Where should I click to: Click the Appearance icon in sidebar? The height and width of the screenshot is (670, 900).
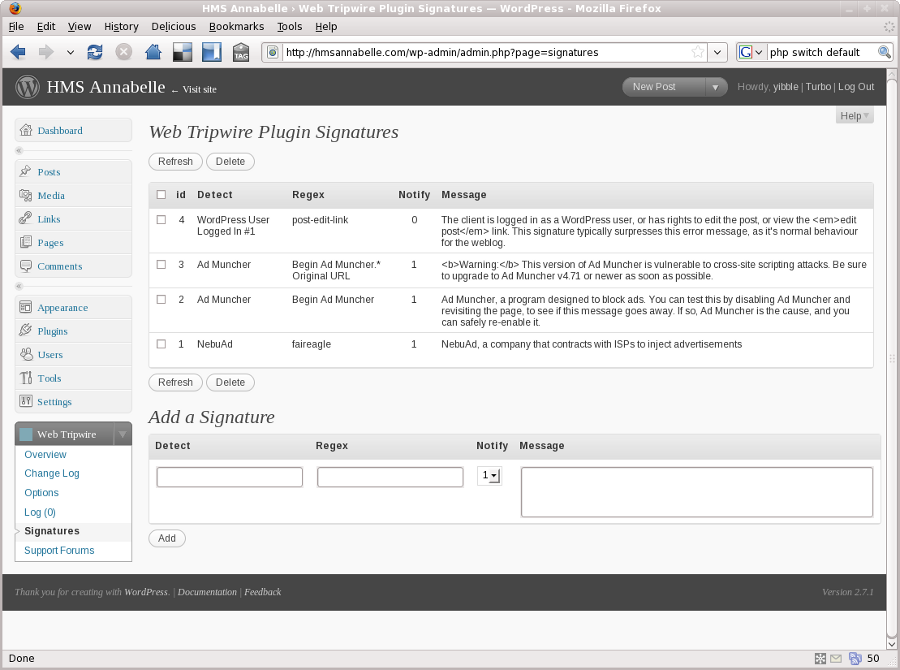25,307
